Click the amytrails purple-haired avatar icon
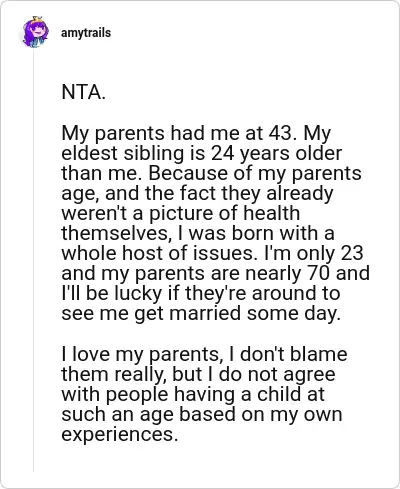The width and height of the screenshot is (400, 489). [35, 32]
